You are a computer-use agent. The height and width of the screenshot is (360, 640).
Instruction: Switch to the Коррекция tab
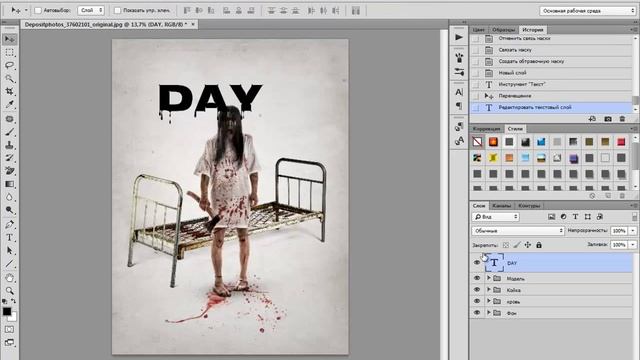(487, 129)
